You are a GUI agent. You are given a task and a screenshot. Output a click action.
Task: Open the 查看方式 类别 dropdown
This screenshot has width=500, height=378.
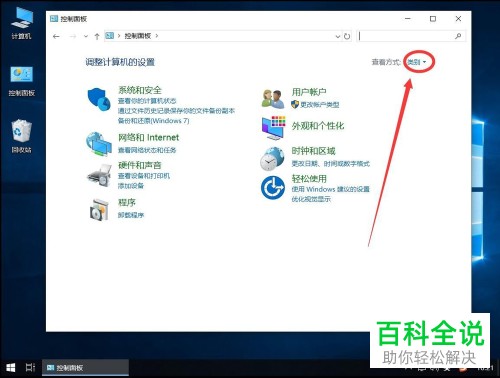coord(417,62)
